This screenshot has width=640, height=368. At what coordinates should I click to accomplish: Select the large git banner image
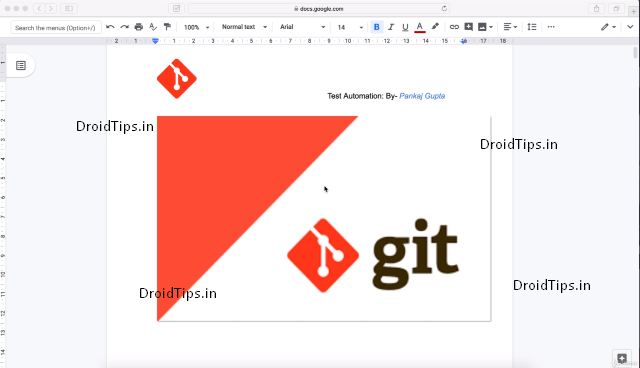point(324,219)
